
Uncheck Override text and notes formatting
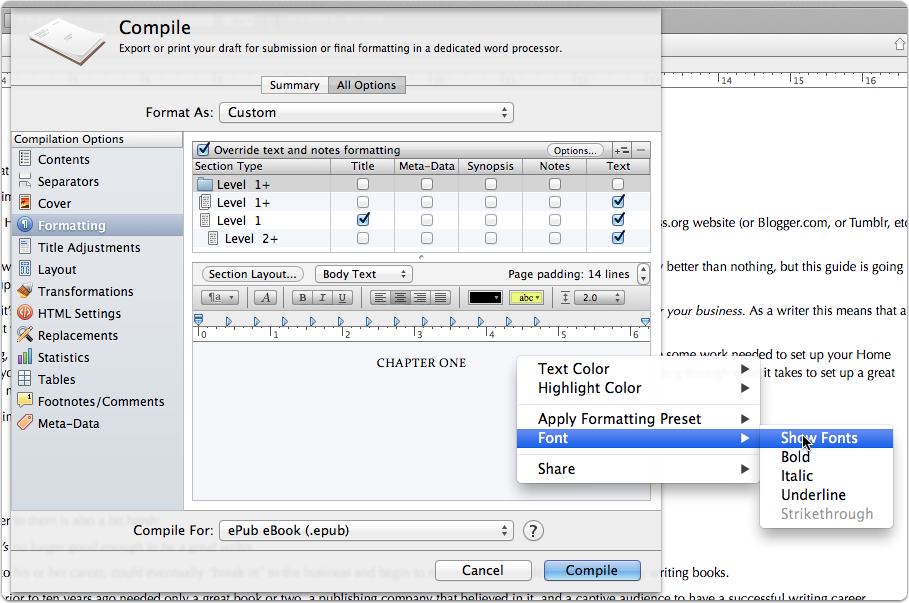pyautogui.click(x=204, y=150)
